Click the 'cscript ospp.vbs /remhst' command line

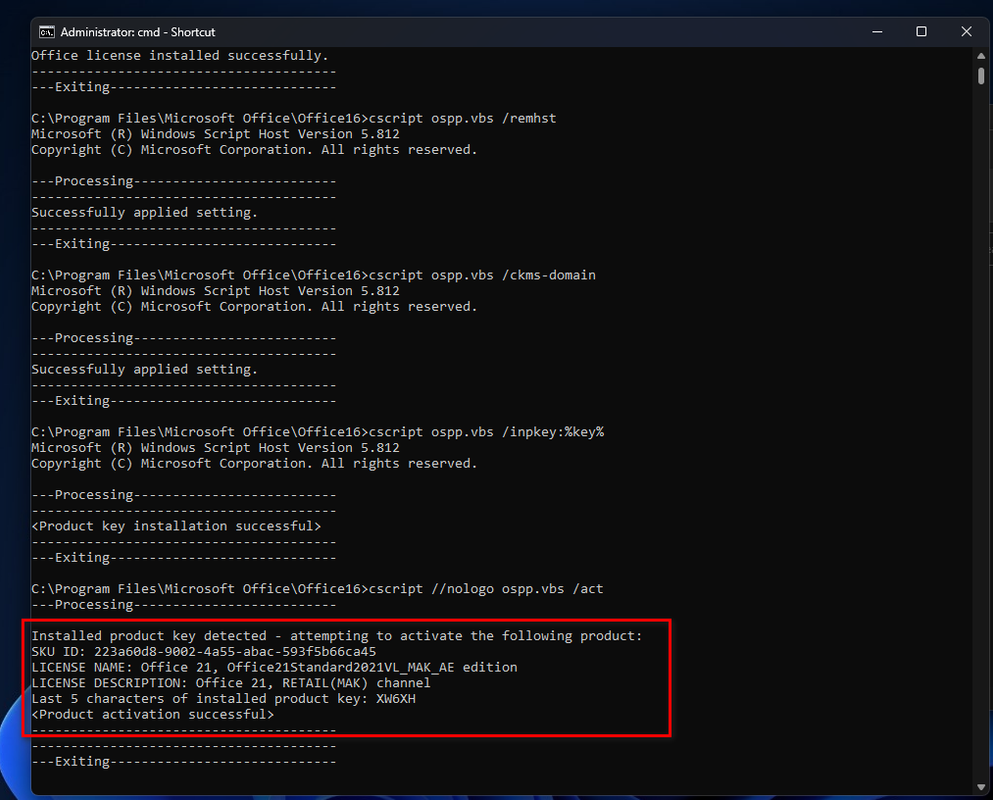point(294,118)
